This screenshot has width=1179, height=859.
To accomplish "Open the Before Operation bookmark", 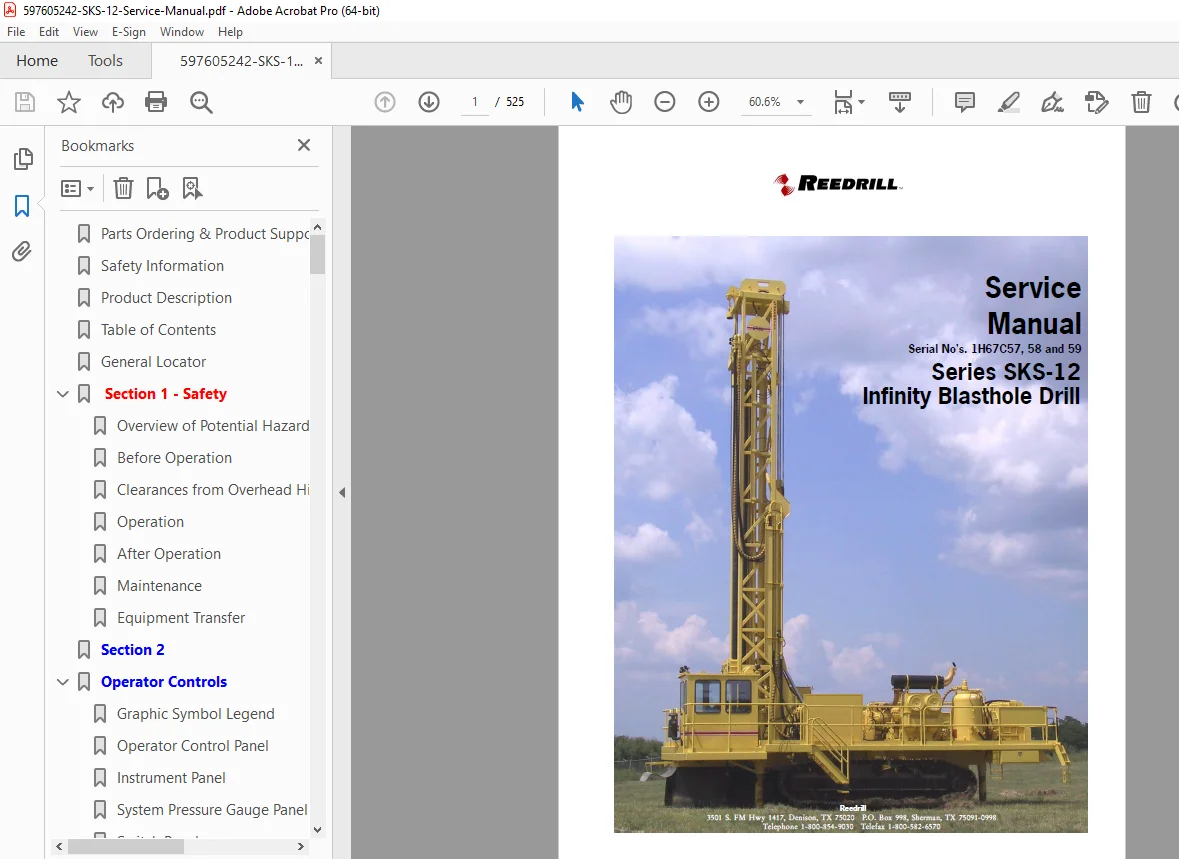I will tap(174, 458).
